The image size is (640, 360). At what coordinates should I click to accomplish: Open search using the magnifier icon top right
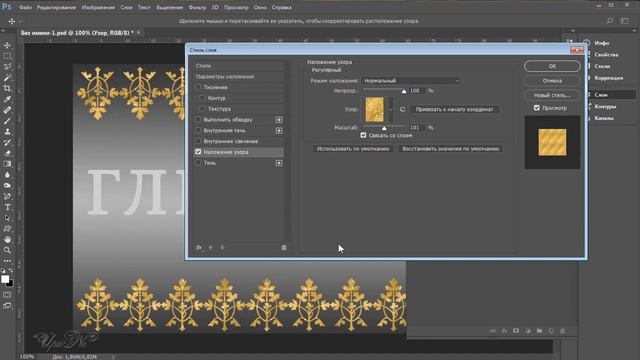[610, 21]
